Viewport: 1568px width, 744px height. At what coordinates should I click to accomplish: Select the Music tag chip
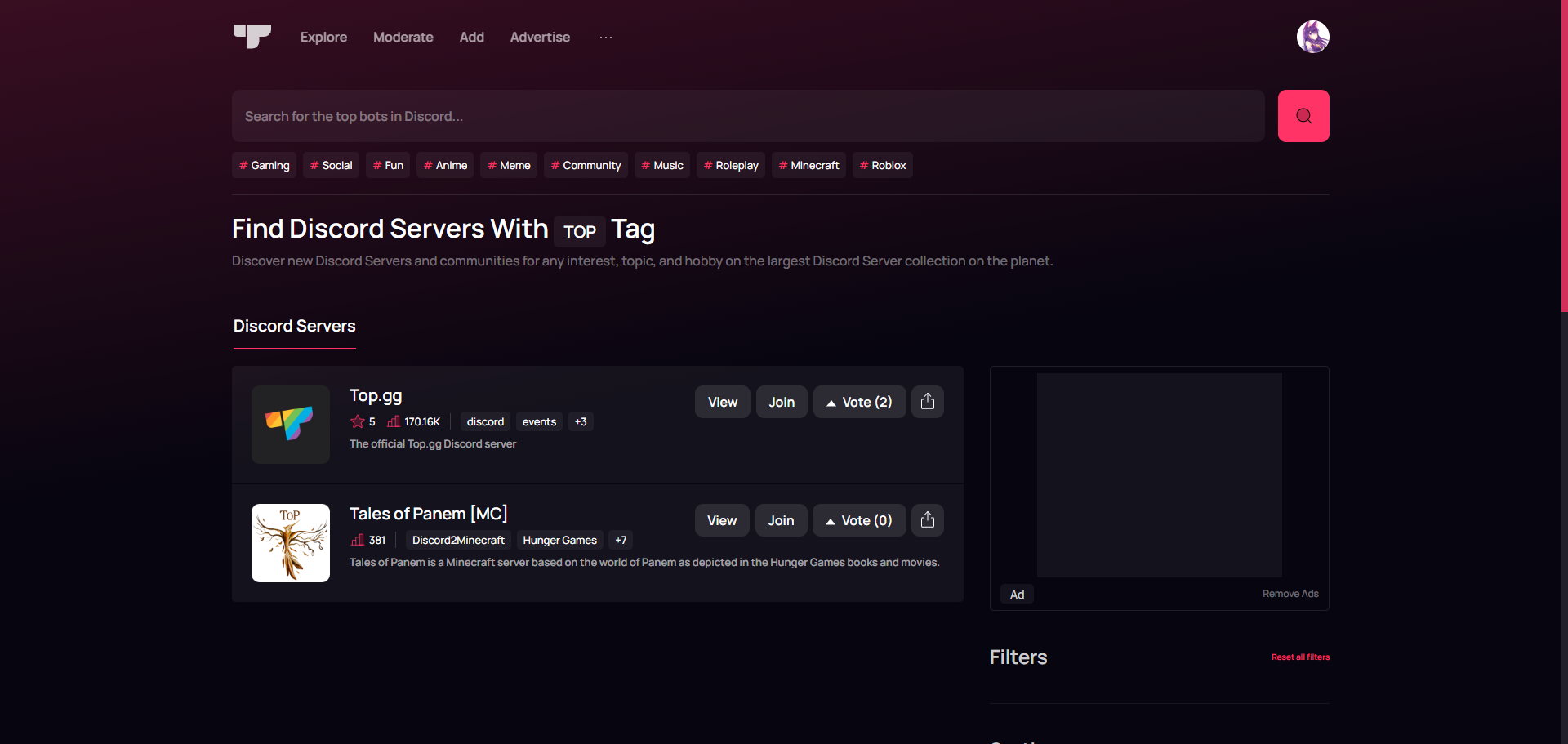click(x=662, y=165)
